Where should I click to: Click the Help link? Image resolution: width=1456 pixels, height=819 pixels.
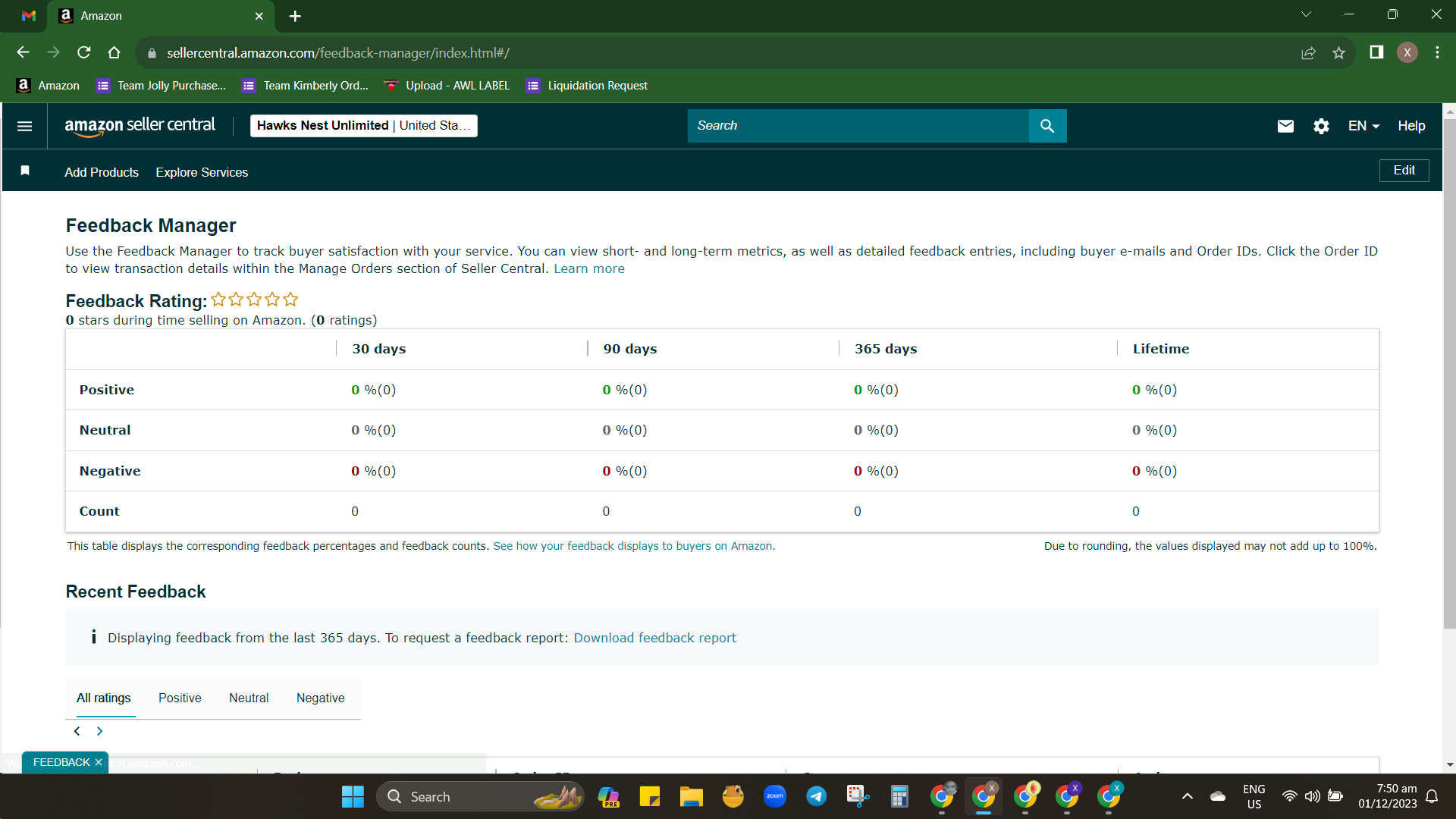click(1411, 126)
